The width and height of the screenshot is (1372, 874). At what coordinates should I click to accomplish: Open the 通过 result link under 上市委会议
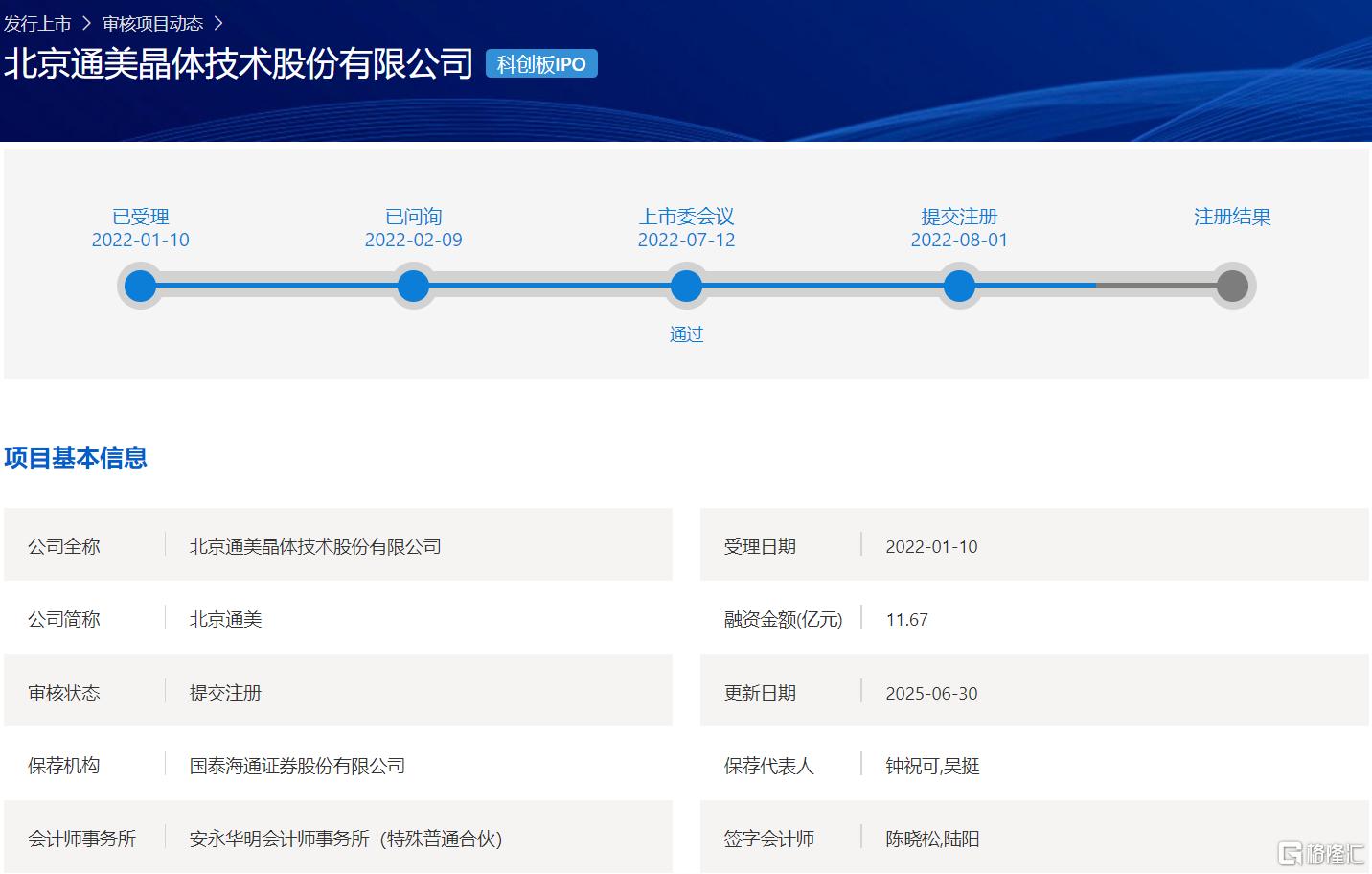click(686, 334)
